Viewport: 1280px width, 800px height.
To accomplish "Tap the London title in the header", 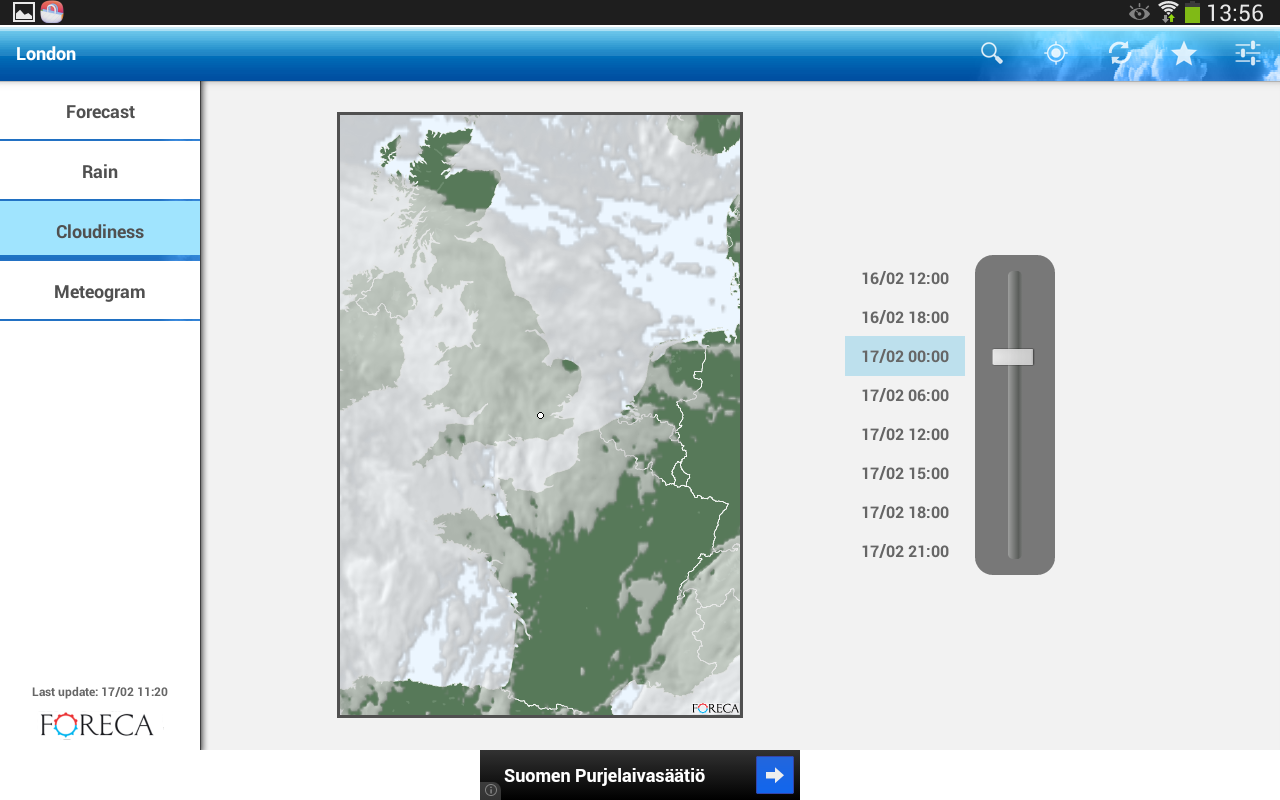I will pyautogui.click(x=46, y=54).
